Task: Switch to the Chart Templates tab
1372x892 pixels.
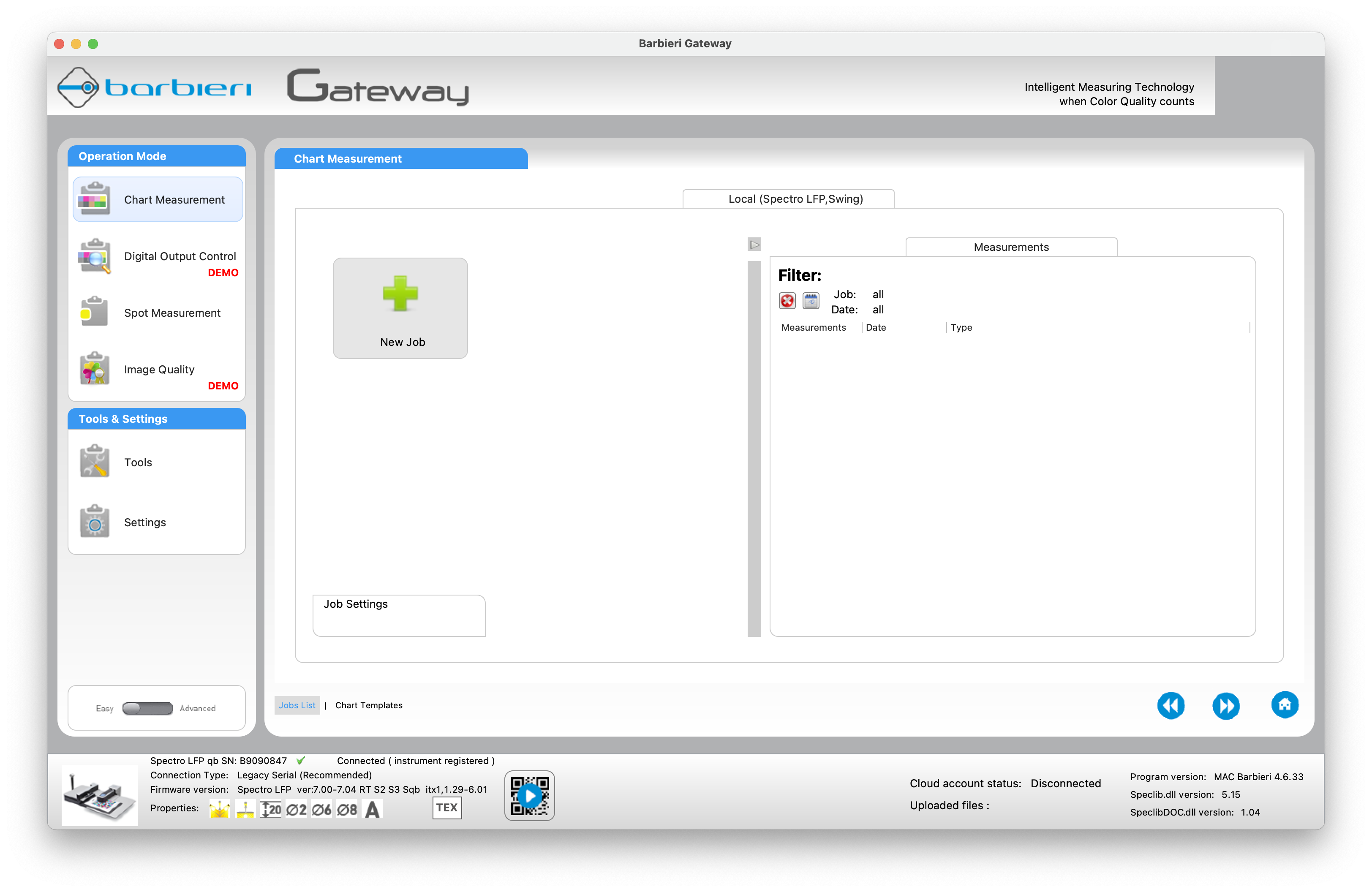Action: (x=369, y=705)
